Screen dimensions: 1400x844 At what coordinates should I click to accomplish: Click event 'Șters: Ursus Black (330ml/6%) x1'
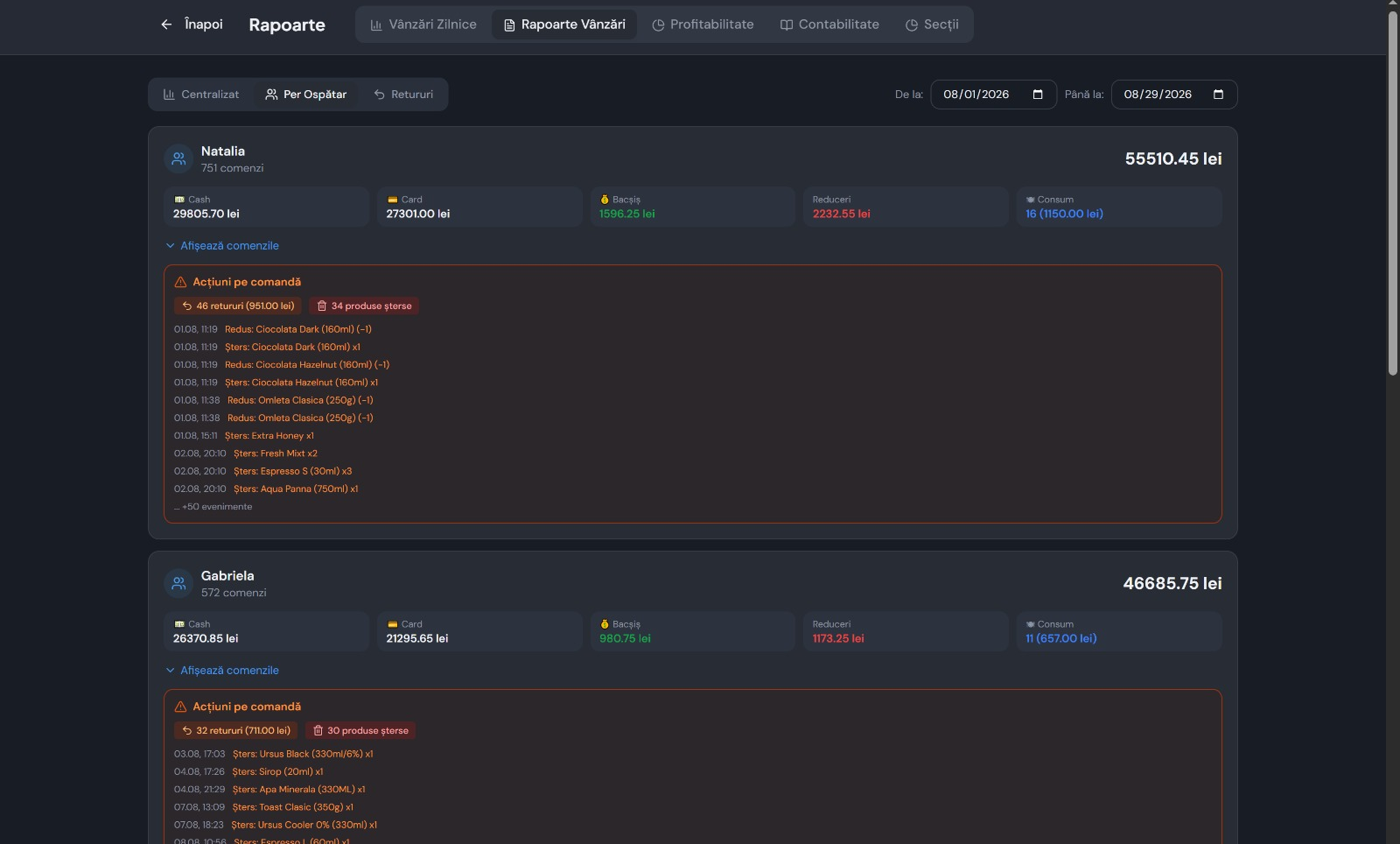pos(303,754)
